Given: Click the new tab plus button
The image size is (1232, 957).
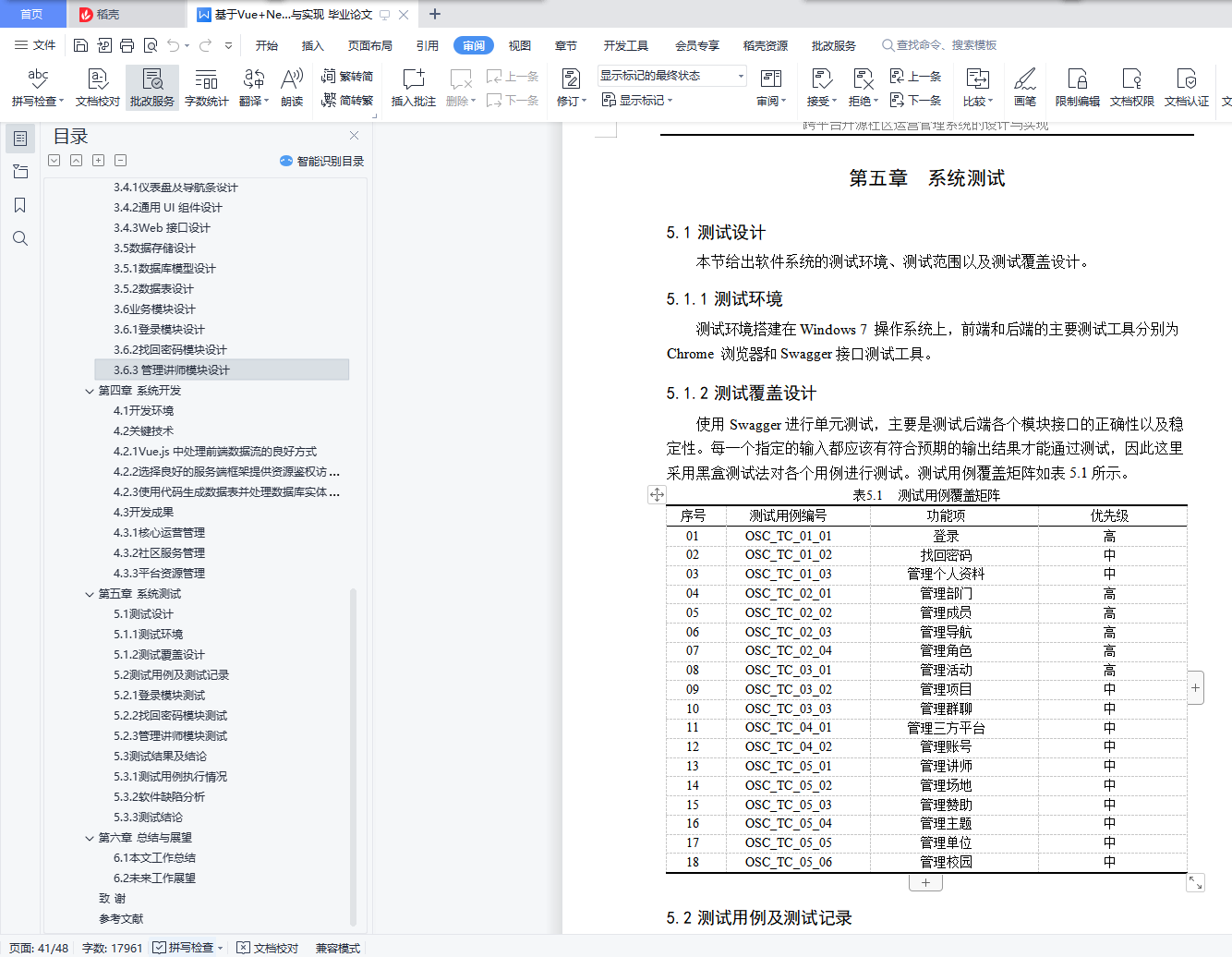Looking at the screenshot, I should pyautogui.click(x=435, y=14).
